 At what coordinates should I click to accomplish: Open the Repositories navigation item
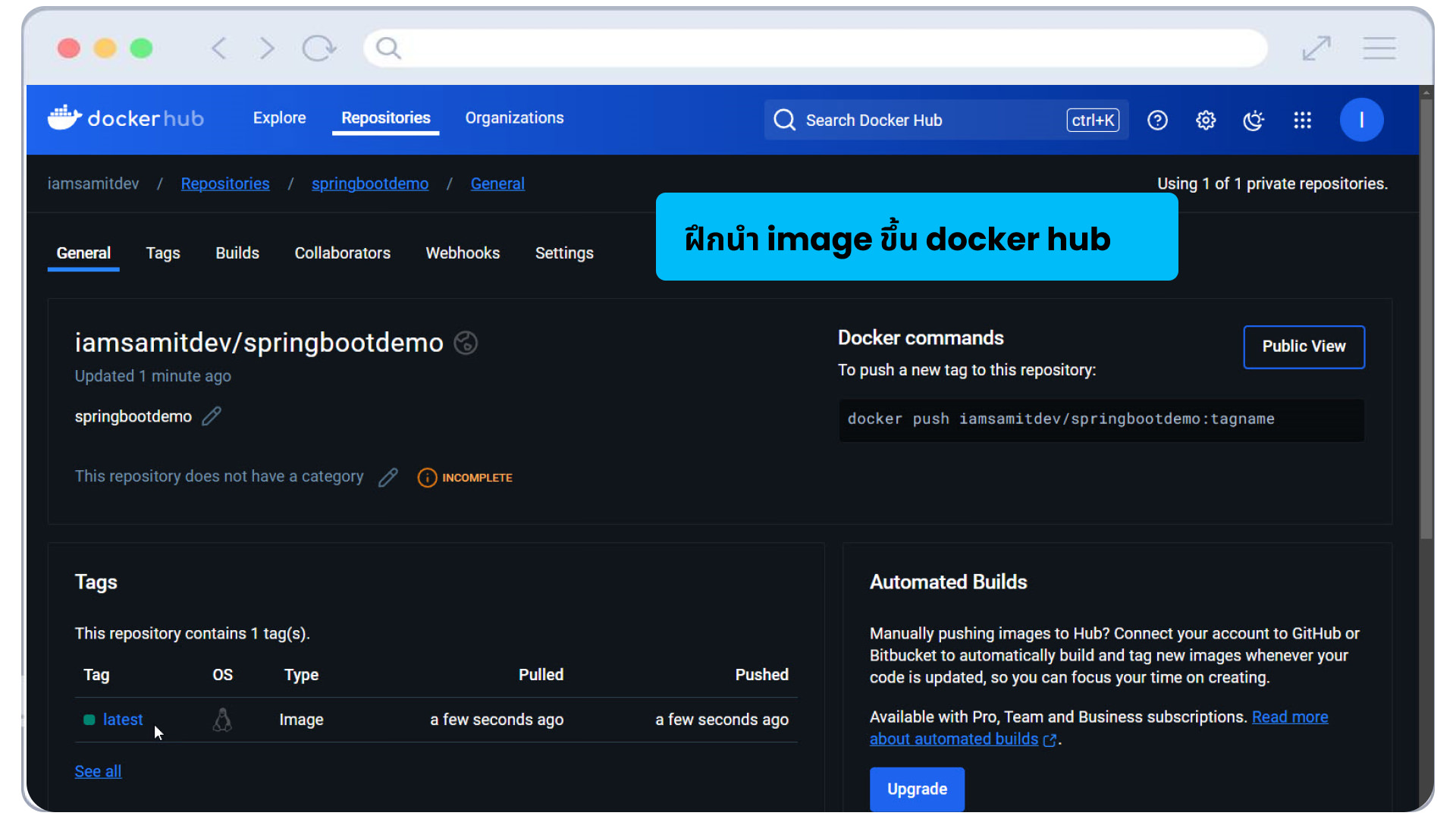coord(386,118)
